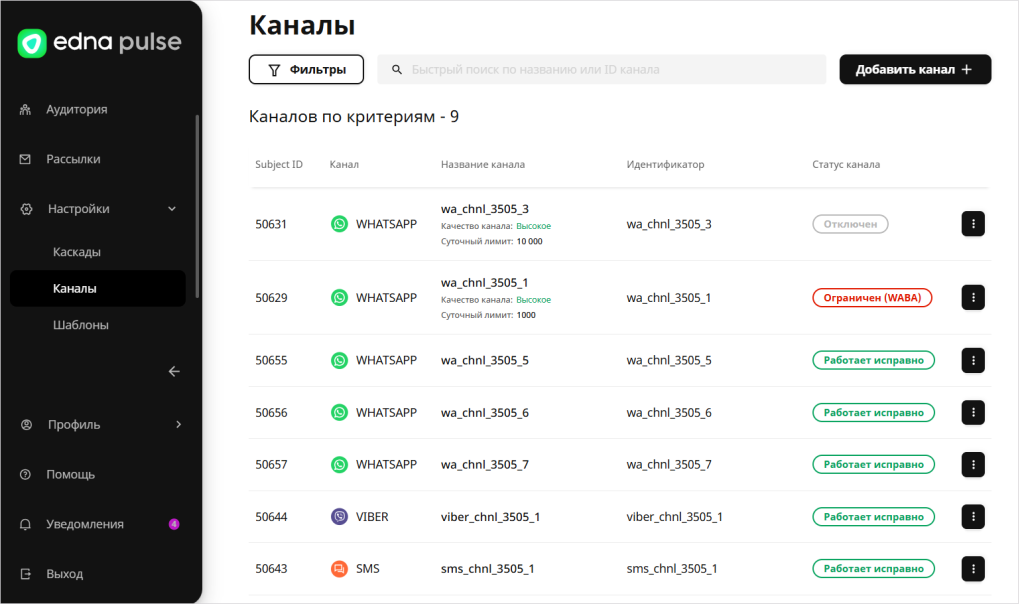1024x604 pixels.
Task: Click the edna pulse logo
Action: coord(99,43)
